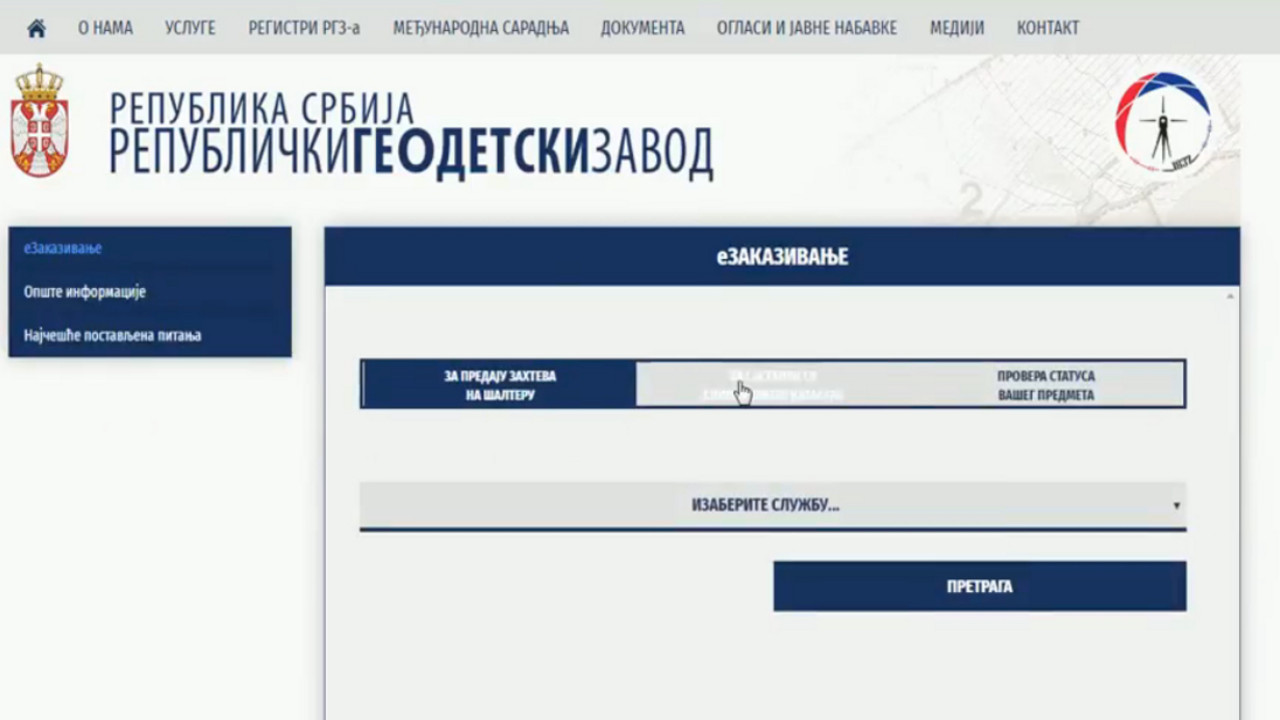Select еЗаказивање in the sidebar

coord(63,248)
